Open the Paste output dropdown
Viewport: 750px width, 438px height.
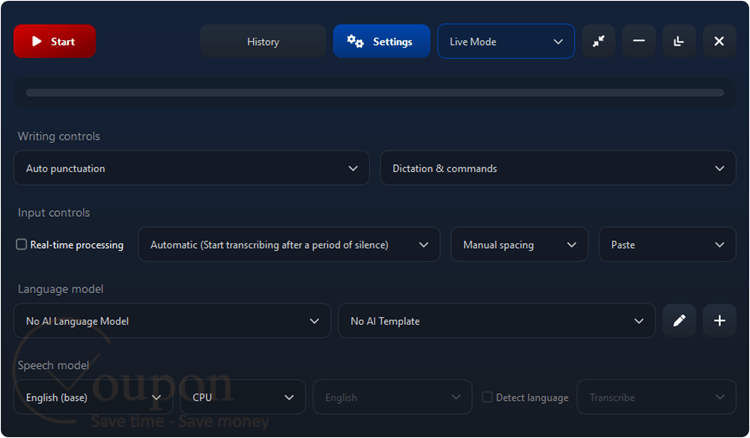(x=667, y=244)
